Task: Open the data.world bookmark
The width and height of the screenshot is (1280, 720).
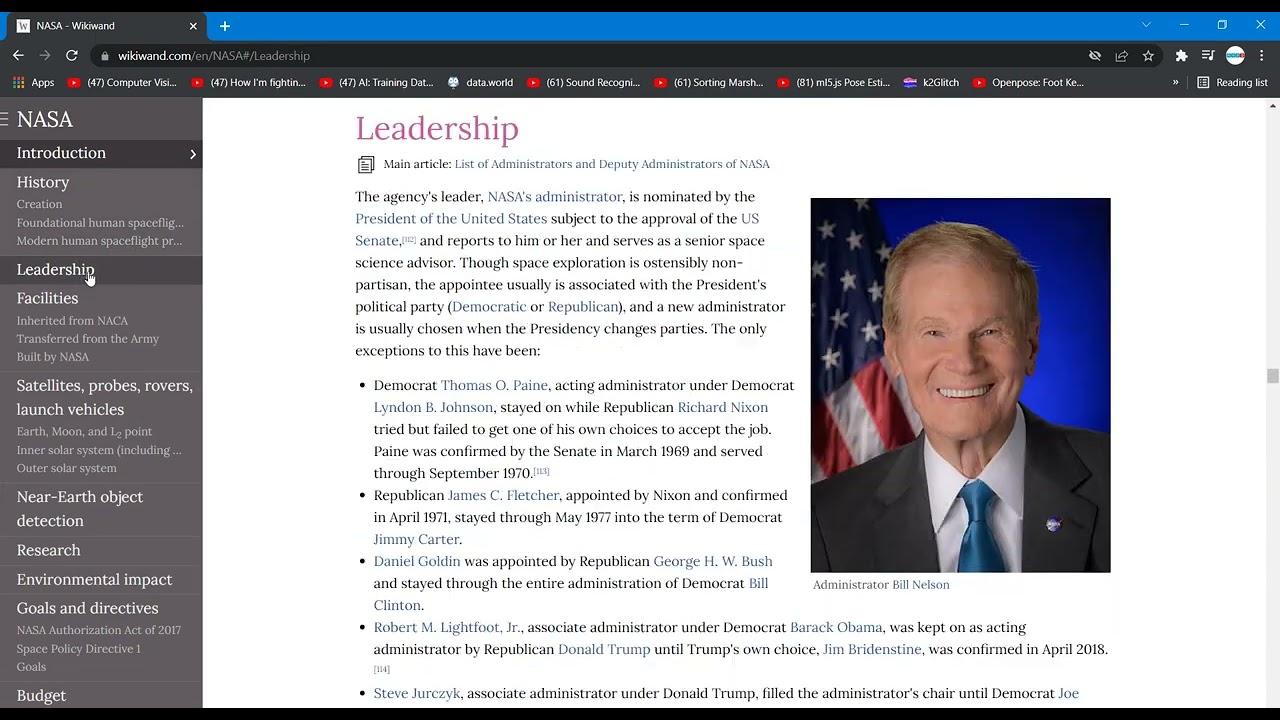Action: [480, 83]
